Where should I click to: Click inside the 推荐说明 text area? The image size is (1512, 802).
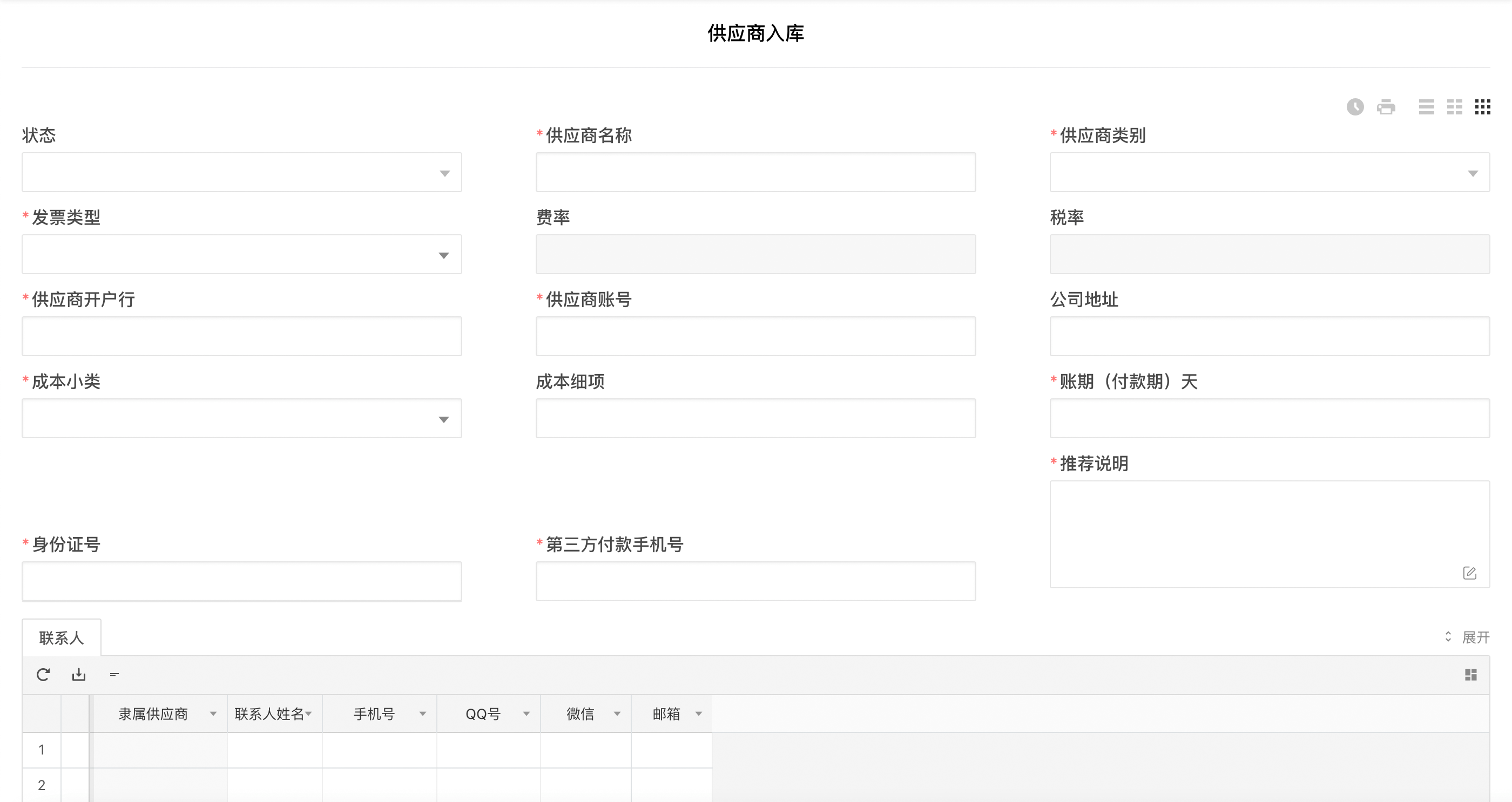[1270, 534]
